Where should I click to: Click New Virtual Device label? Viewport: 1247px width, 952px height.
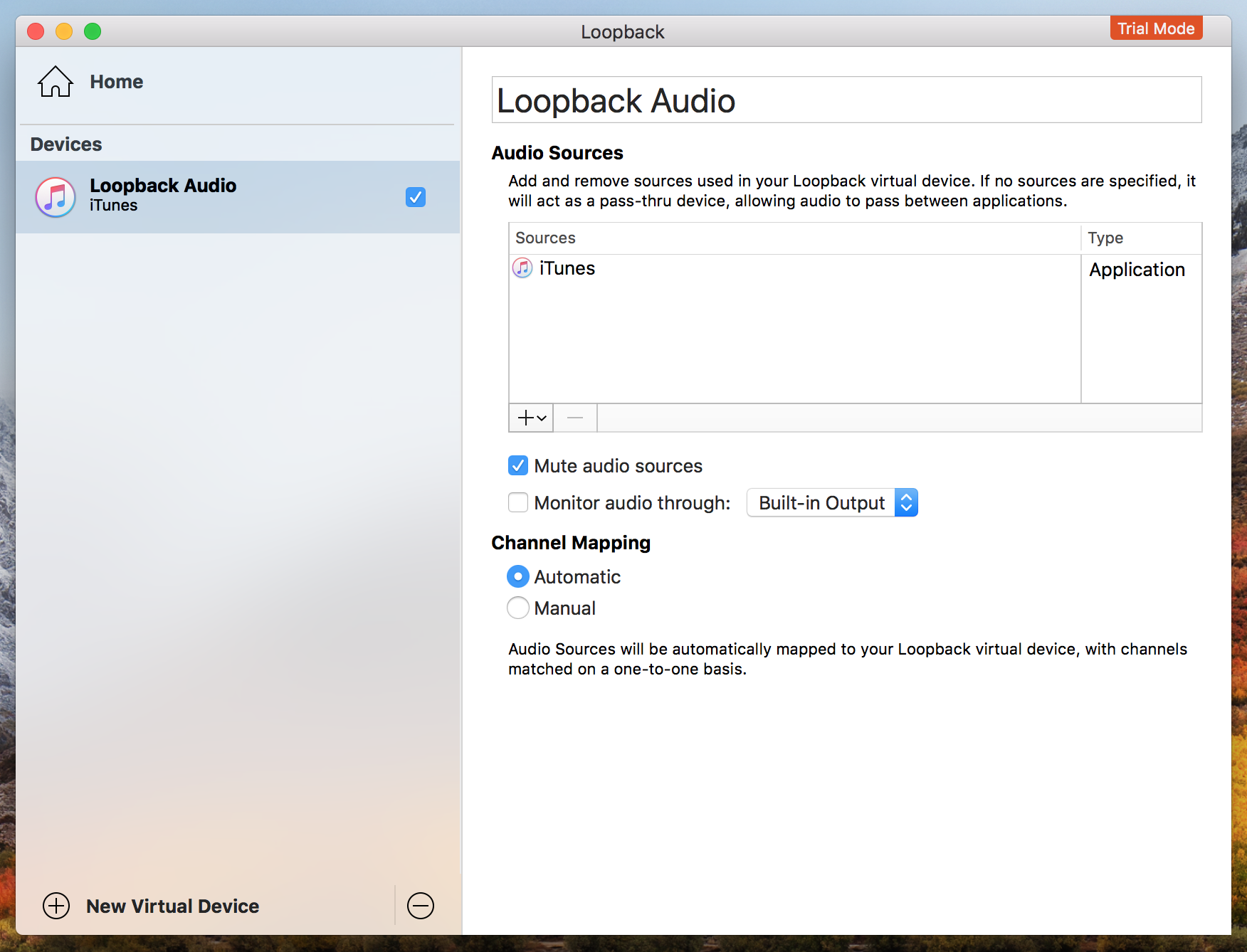[173, 906]
